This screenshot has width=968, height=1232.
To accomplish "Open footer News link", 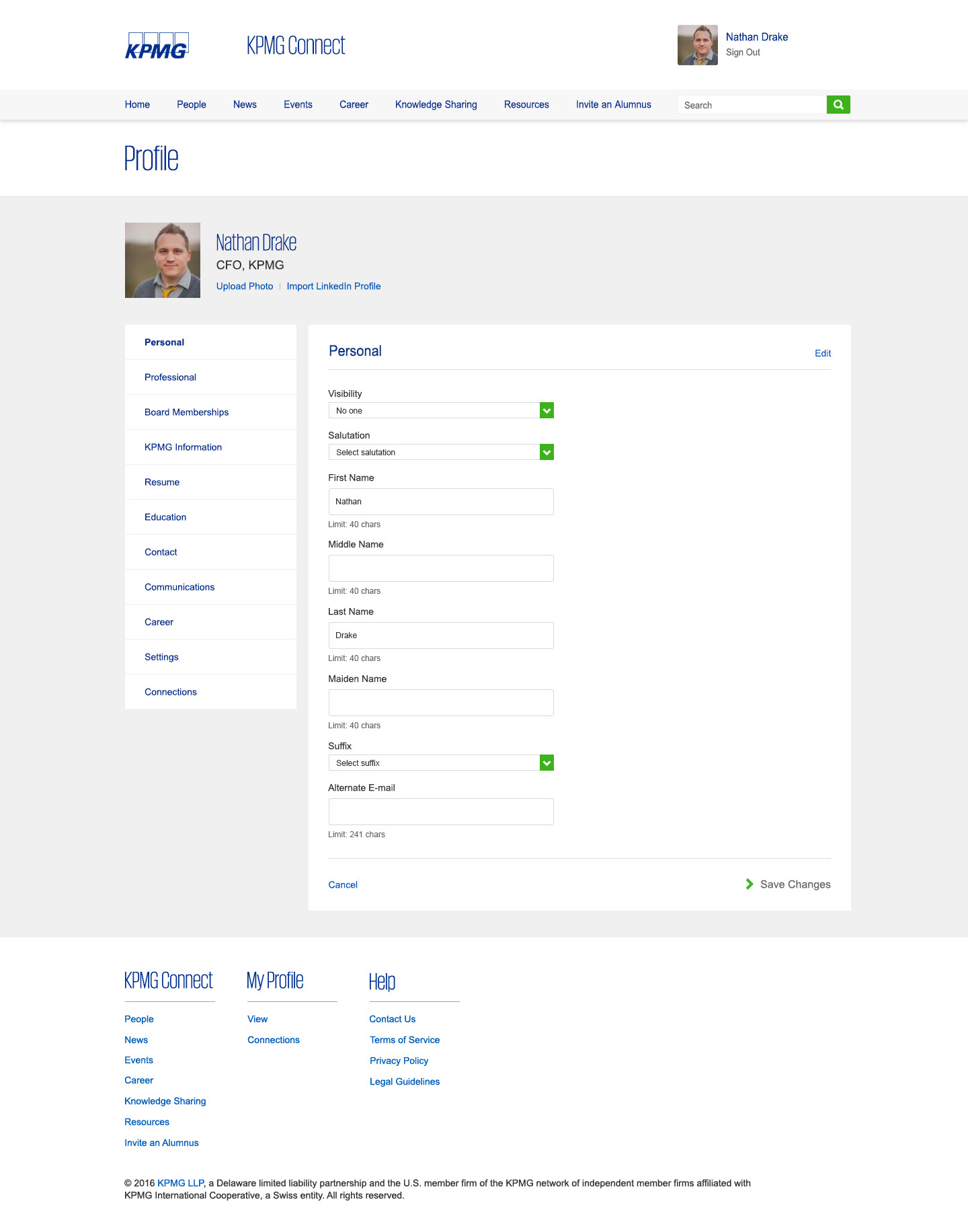I will pyautogui.click(x=136, y=1040).
